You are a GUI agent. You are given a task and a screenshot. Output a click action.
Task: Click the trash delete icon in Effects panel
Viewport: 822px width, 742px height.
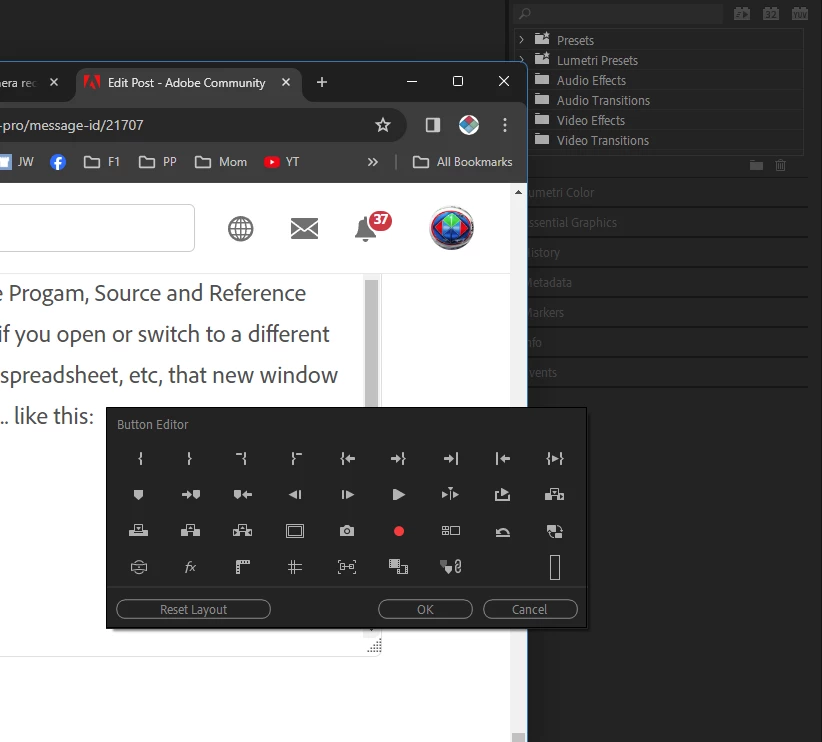[781, 166]
